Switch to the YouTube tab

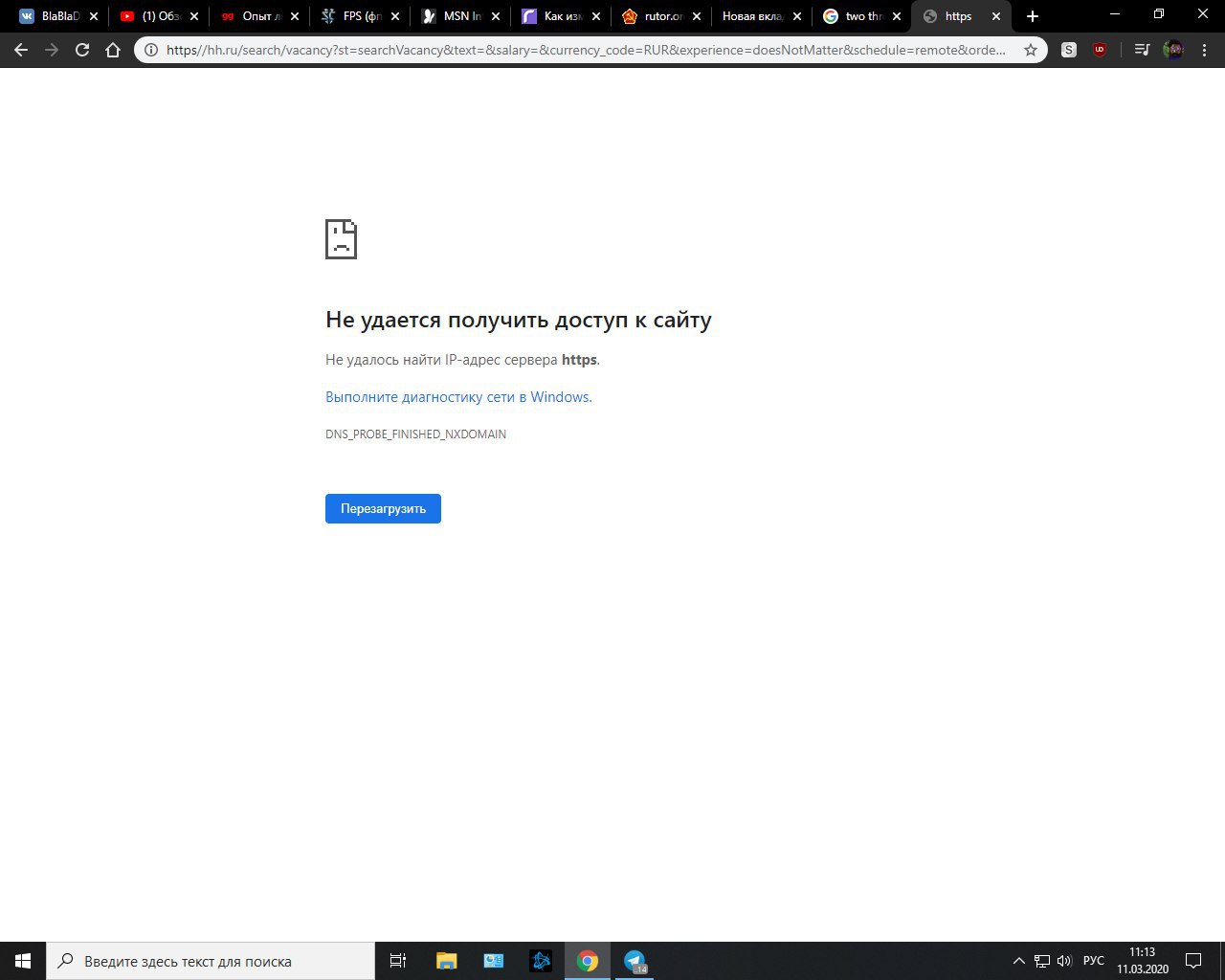tap(159, 16)
